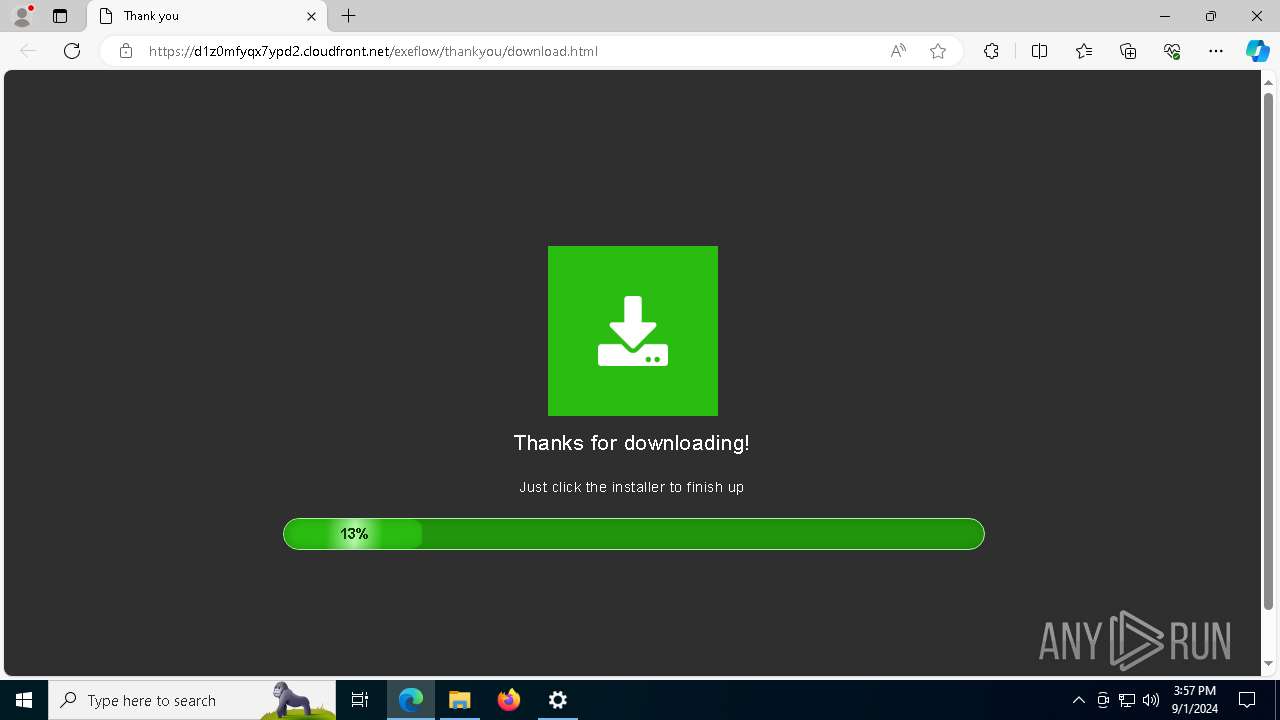The height and width of the screenshot is (720, 1280).
Task: Minimize the Edge window
Action: [1165, 16]
